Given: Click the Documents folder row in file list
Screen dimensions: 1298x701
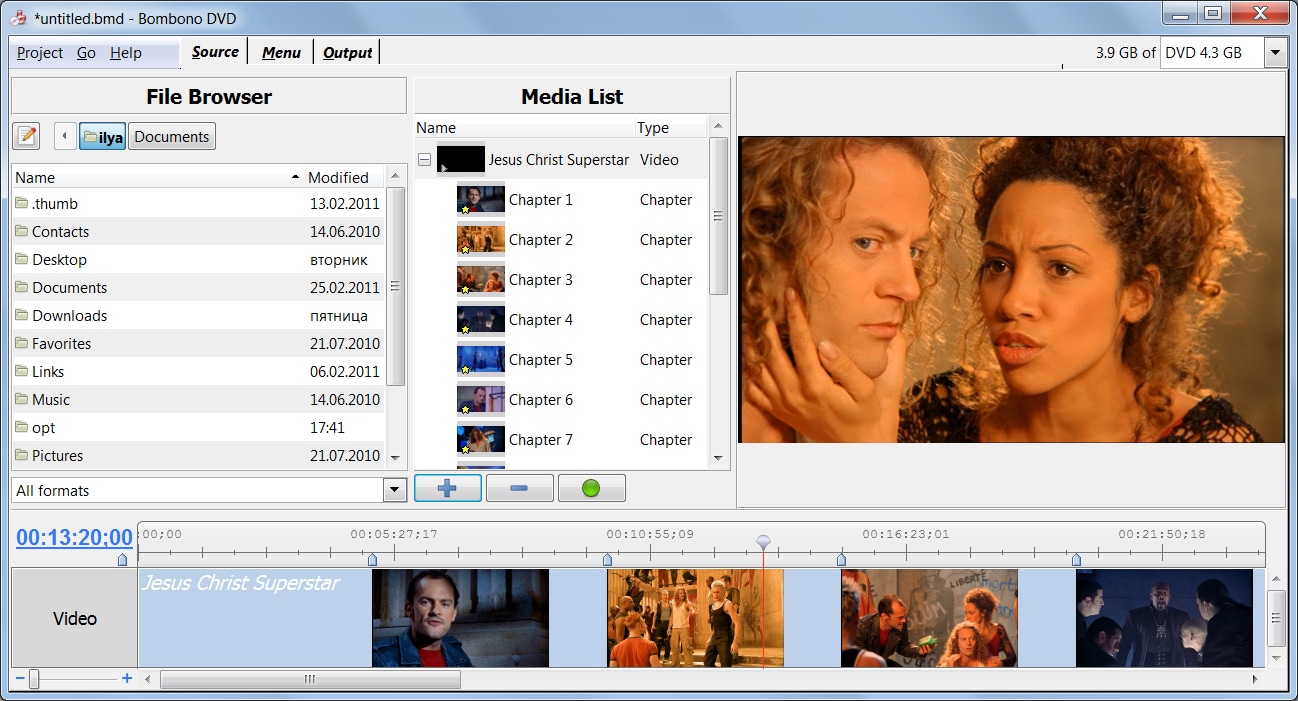Looking at the screenshot, I should pos(198,287).
